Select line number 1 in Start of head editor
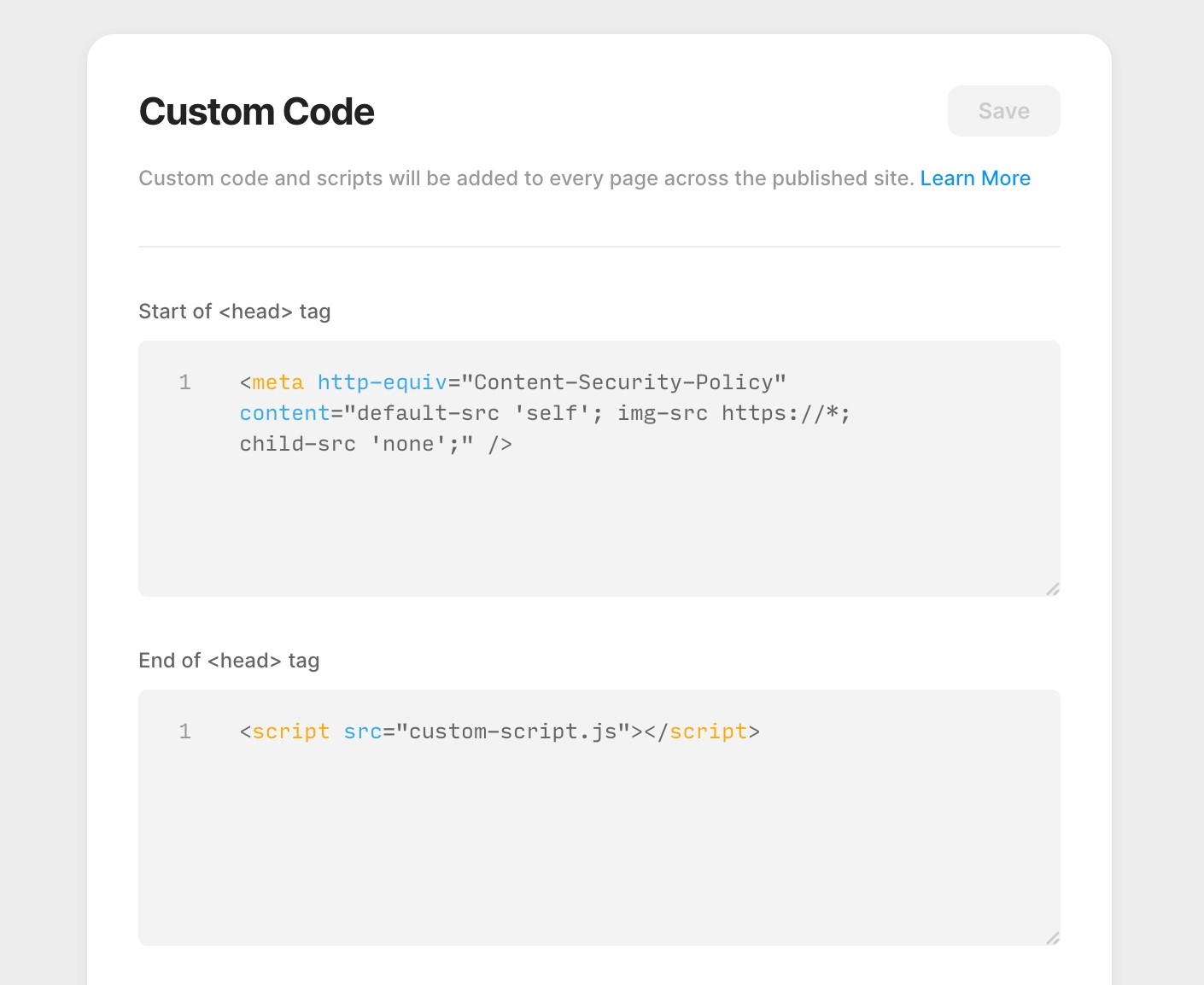1204x985 pixels. 184,382
